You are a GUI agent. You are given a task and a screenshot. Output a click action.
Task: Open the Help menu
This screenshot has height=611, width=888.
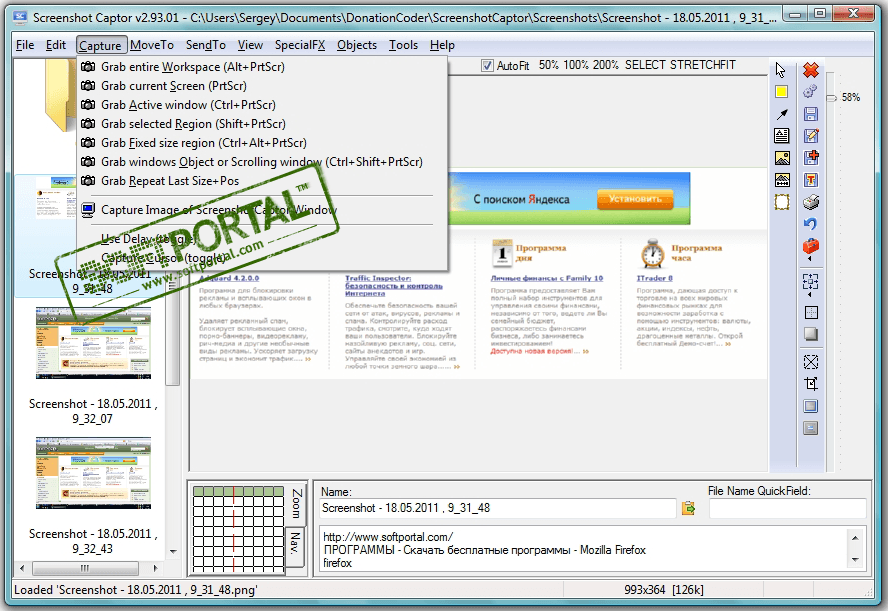(442, 45)
